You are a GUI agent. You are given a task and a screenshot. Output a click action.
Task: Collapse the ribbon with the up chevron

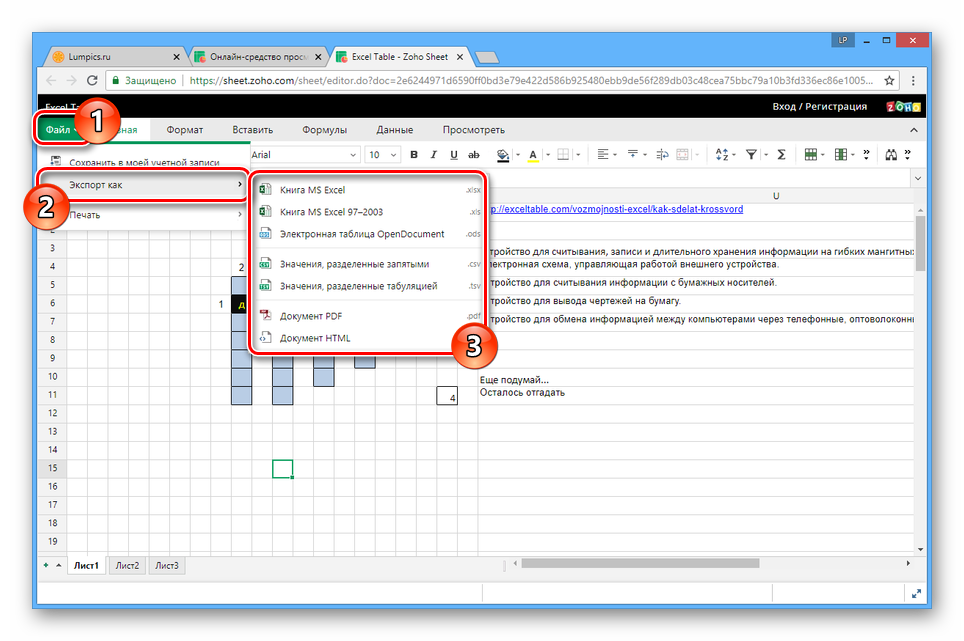[914, 130]
